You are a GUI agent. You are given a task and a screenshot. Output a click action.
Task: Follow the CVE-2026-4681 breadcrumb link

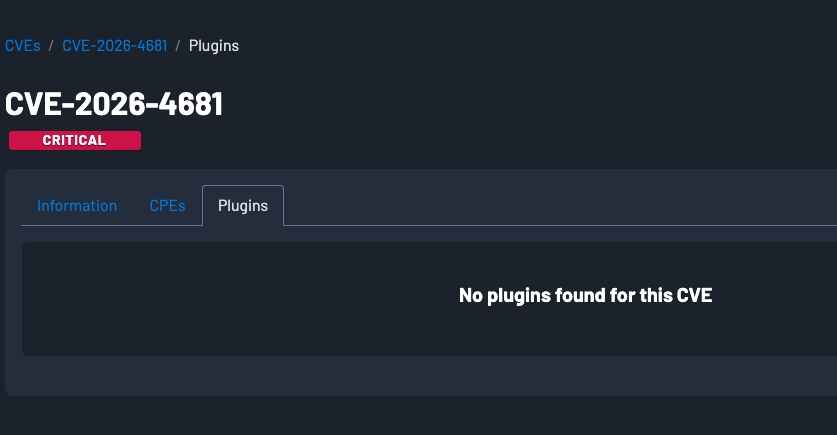point(114,46)
